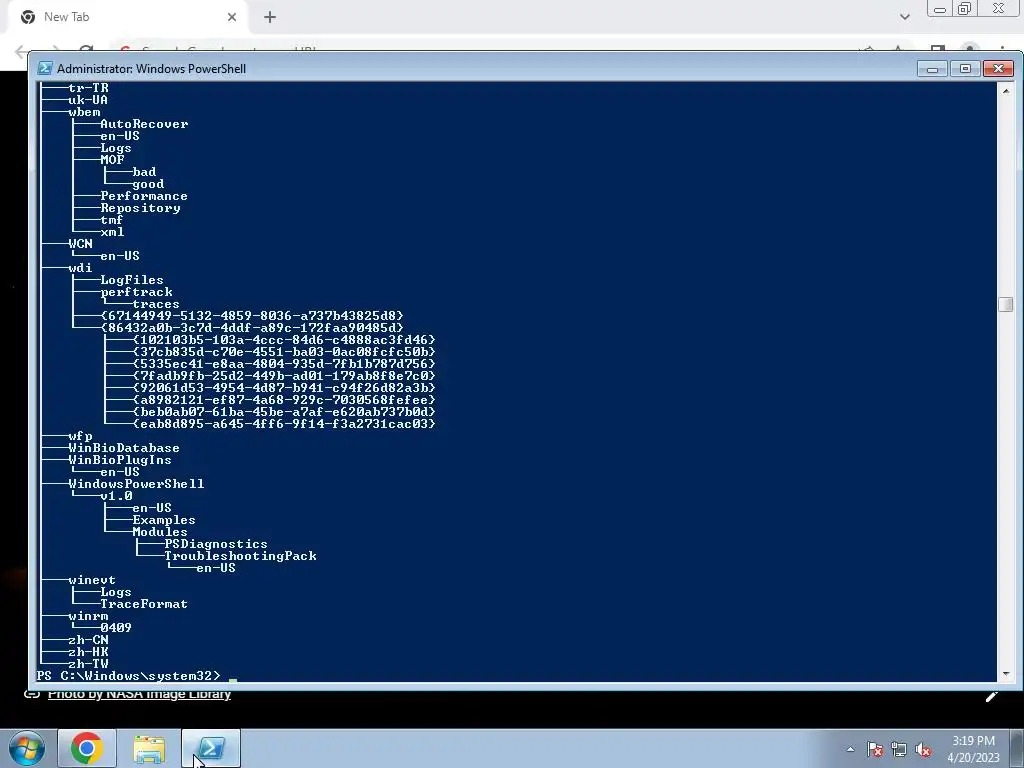Viewport: 1024px width, 768px height.
Task: Click the TroubleshootingPack entry
Action: [x=240, y=556]
